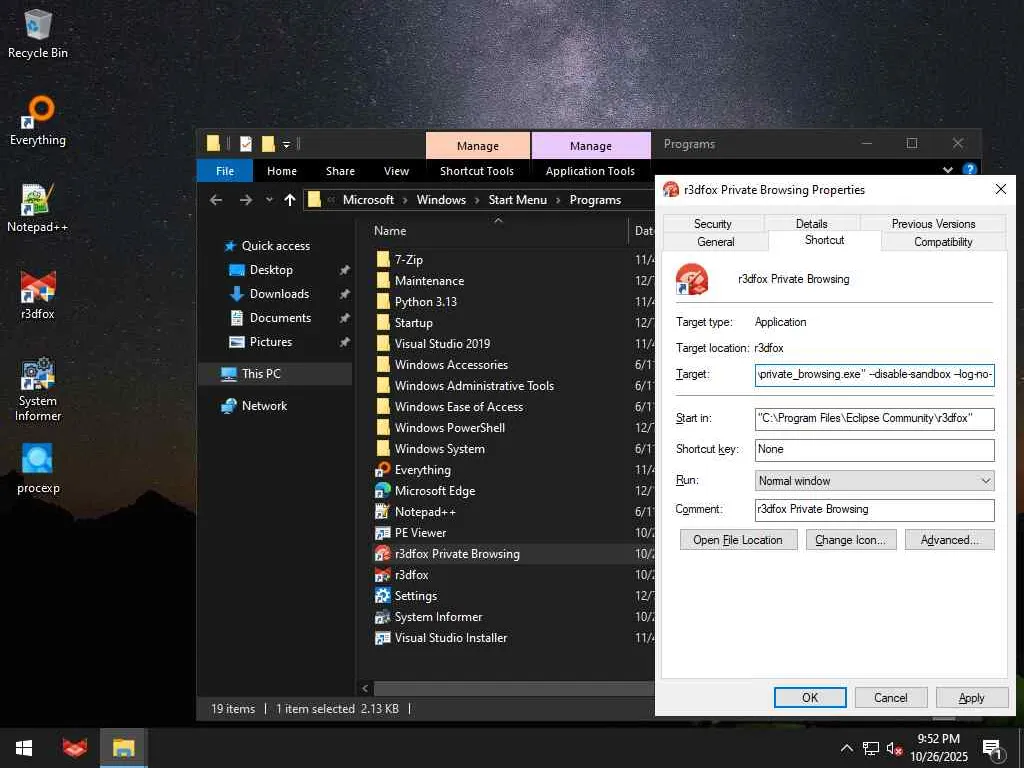The image size is (1024, 768).
Task: Select the Microsoft Edge shortcut
Action: pyautogui.click(x=434, y=490)
